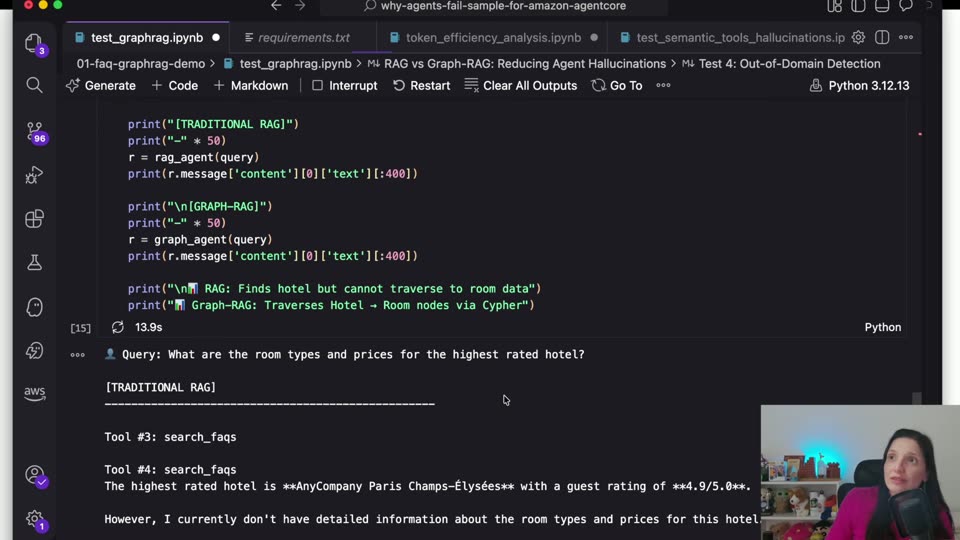The height and width of the screenshot is (540, 960).
Task: Click the spinning run indicator of cell 15
Action: coord(118,328)
